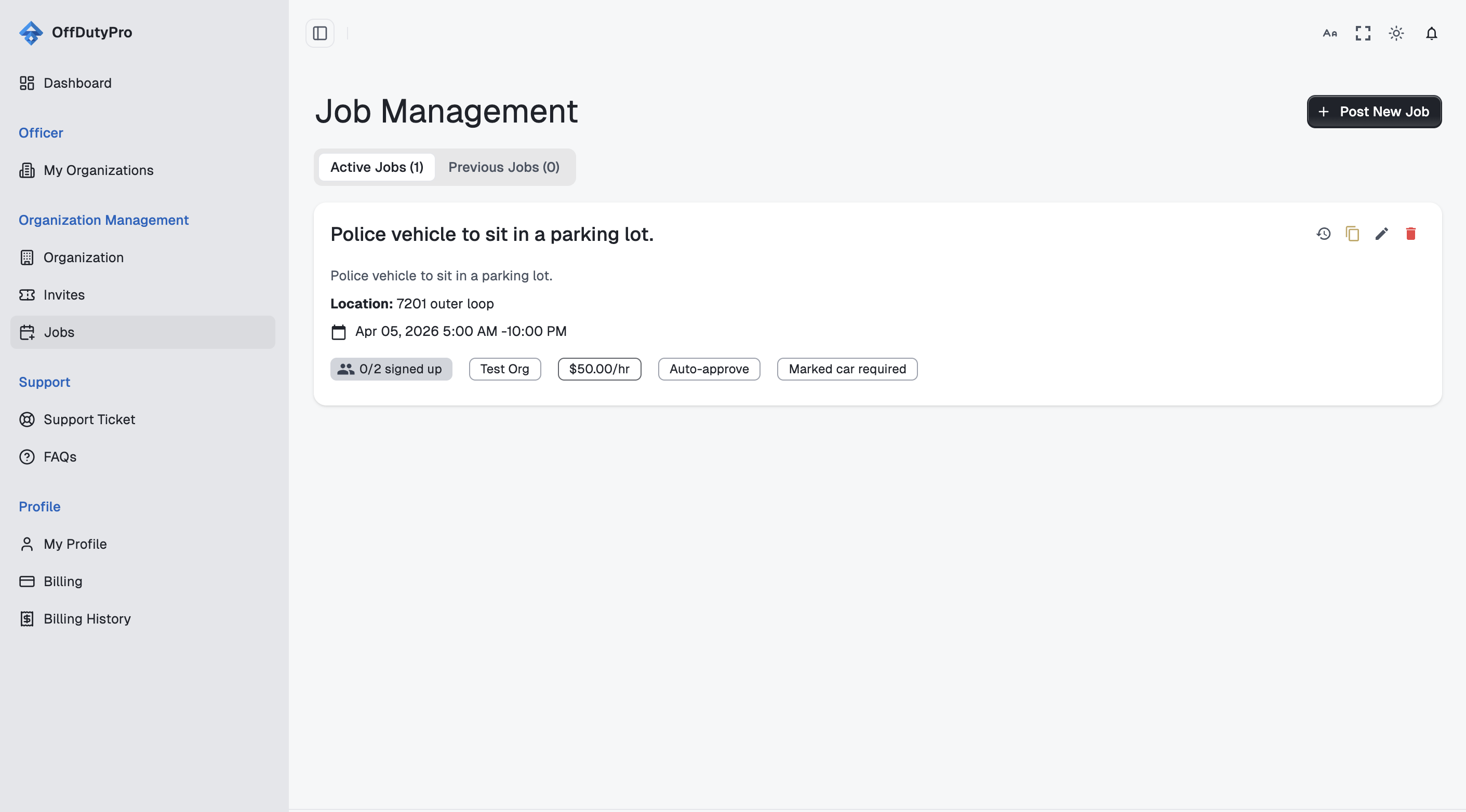The image size is (1466, 812).
Task: Click the Billing History receipt icon
Action: point(26,619)
